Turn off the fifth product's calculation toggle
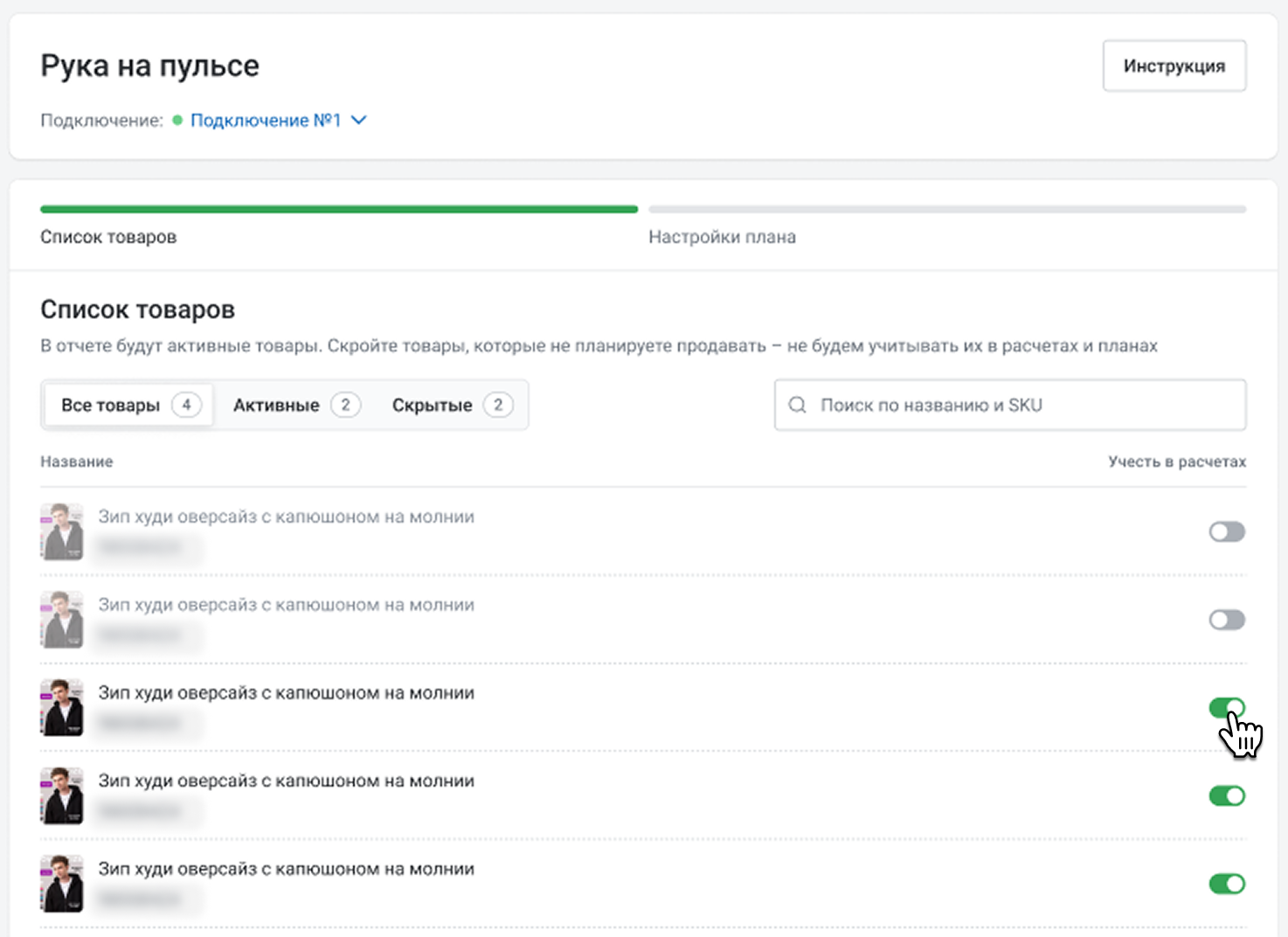Screen dimensions: 1288x937 pyautogui.click(x=1226, y=884)
